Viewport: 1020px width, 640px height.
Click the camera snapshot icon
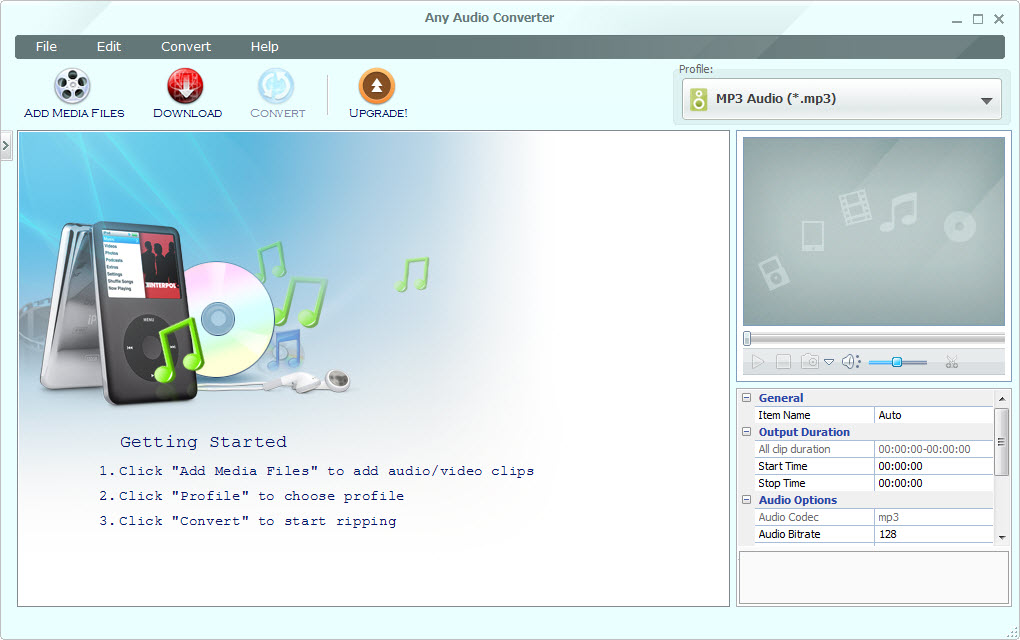coord(810,362)
